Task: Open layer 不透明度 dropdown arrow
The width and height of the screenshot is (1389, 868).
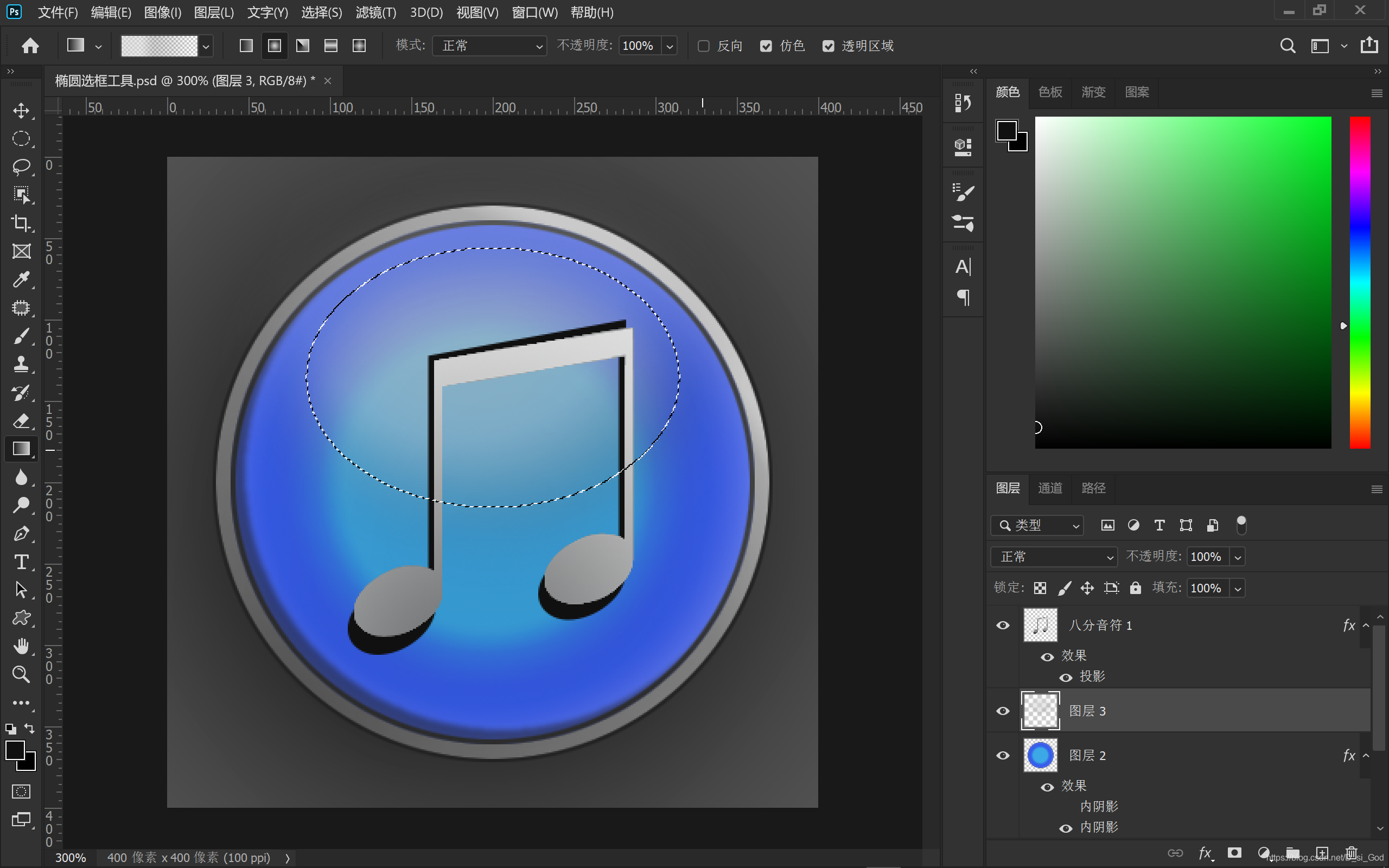Action: point(1238,557)
